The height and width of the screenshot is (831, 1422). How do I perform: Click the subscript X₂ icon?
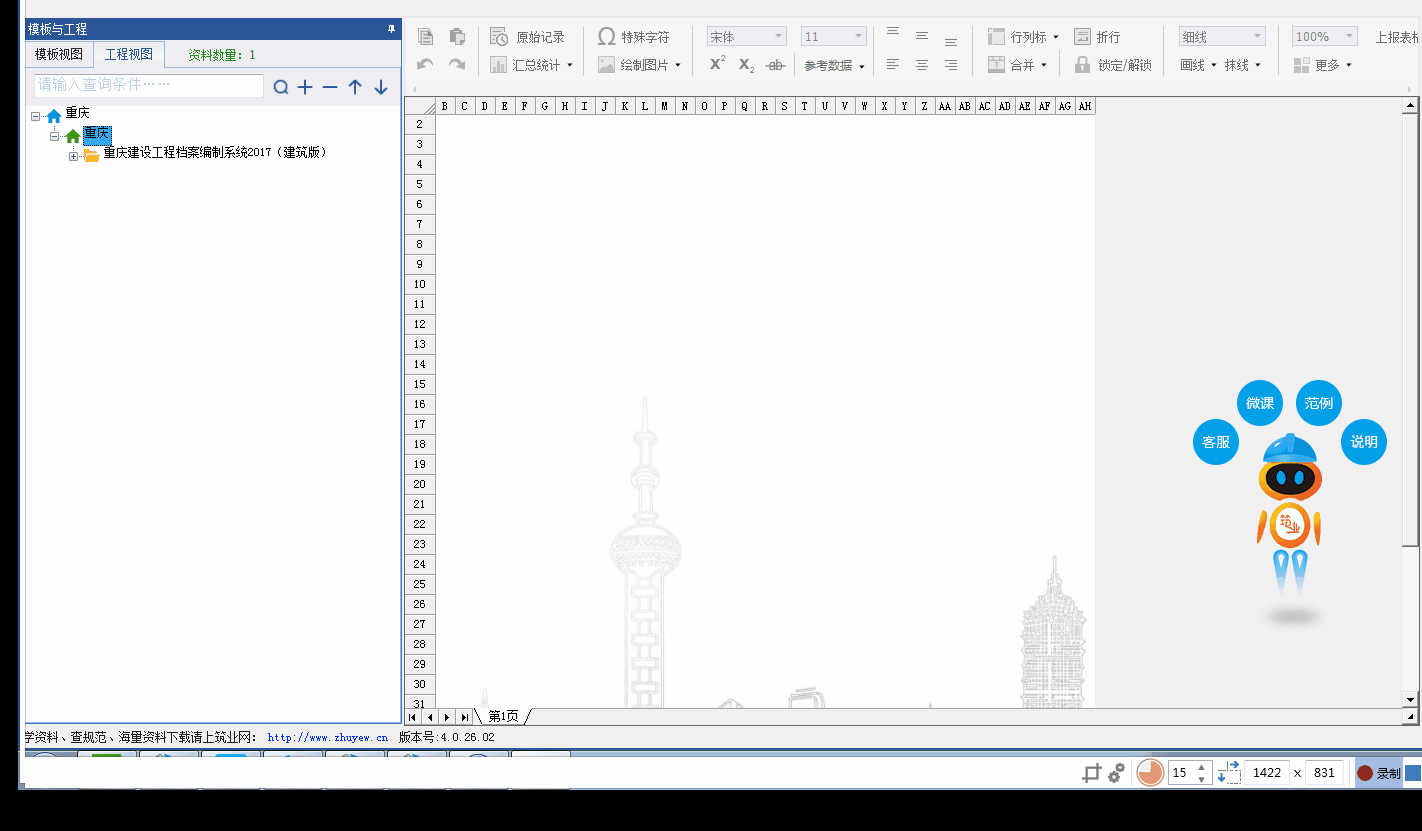tap(746, 65)
